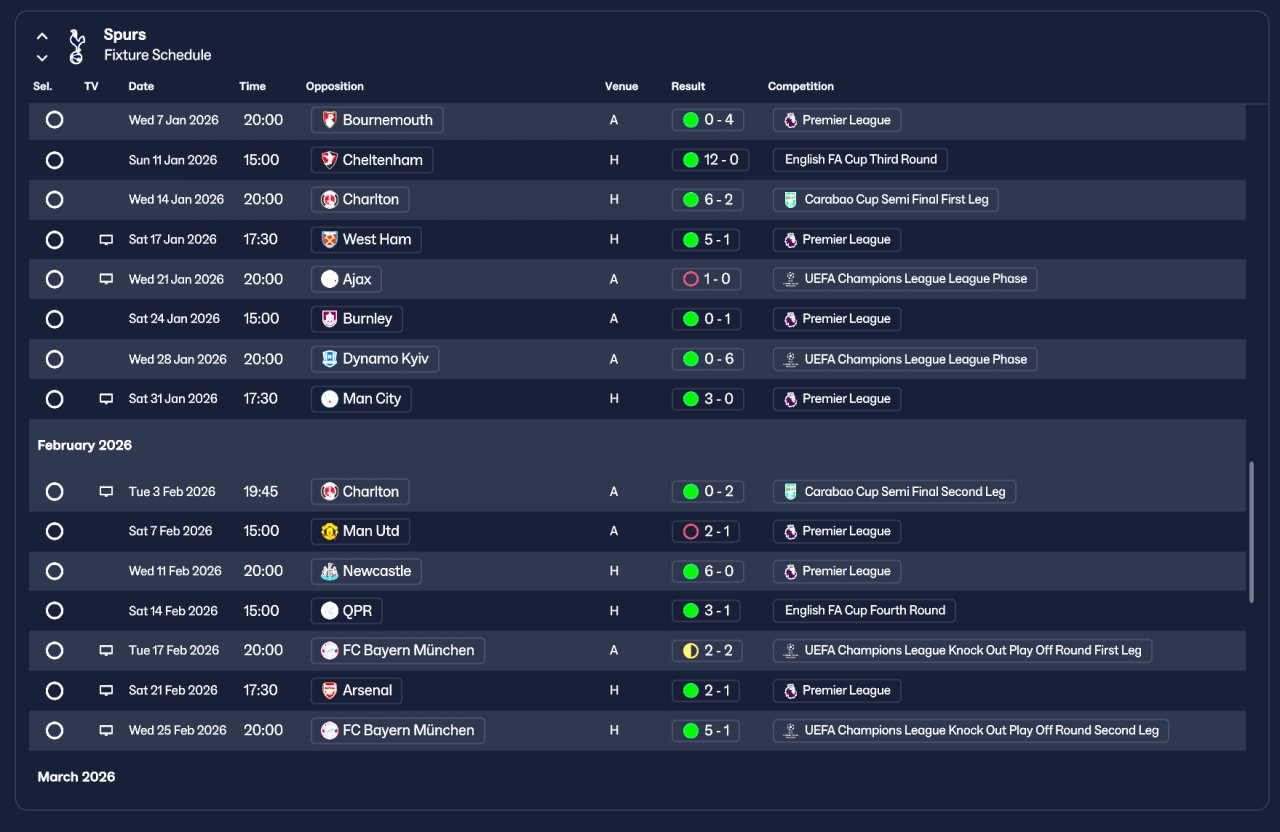The image size is (1280, 832).
Task: Click the TV icon on the Ajax row
Action: pyautogui.click(x=106, y=279)
